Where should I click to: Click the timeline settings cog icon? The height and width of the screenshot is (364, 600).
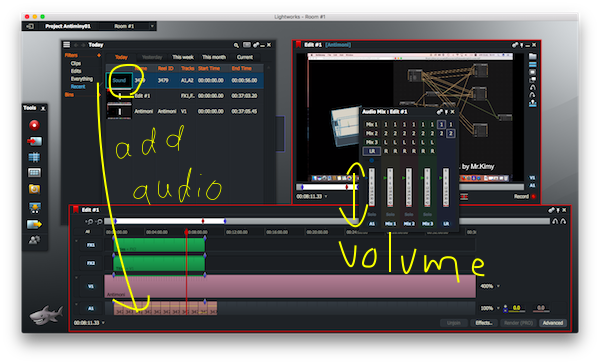point(551,210)
